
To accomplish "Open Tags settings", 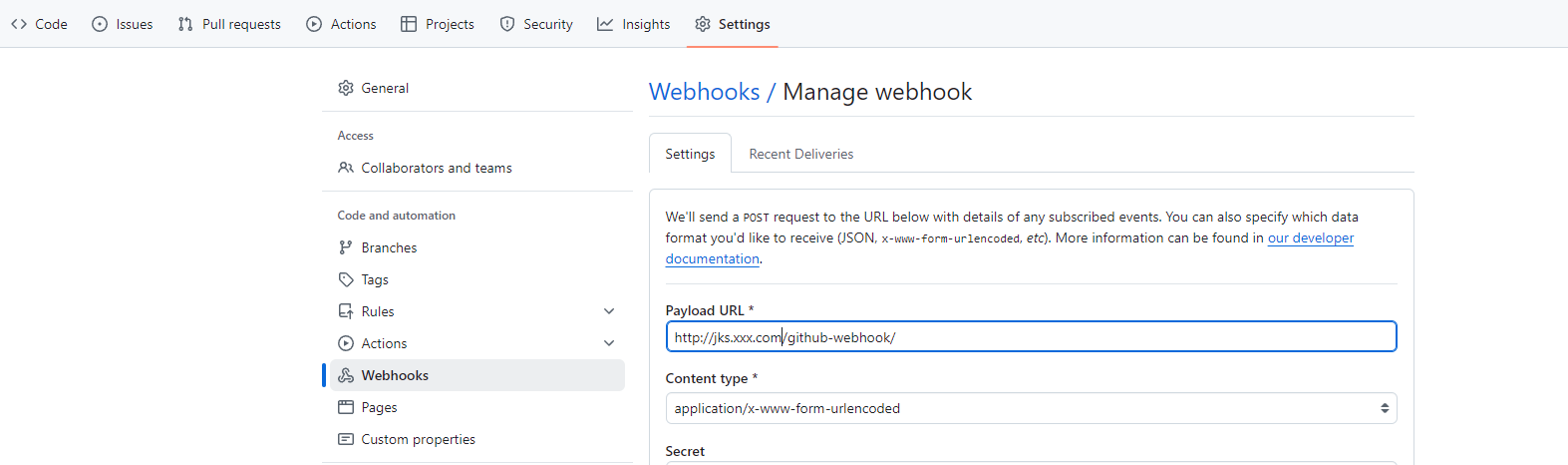I will pos(477,279).
